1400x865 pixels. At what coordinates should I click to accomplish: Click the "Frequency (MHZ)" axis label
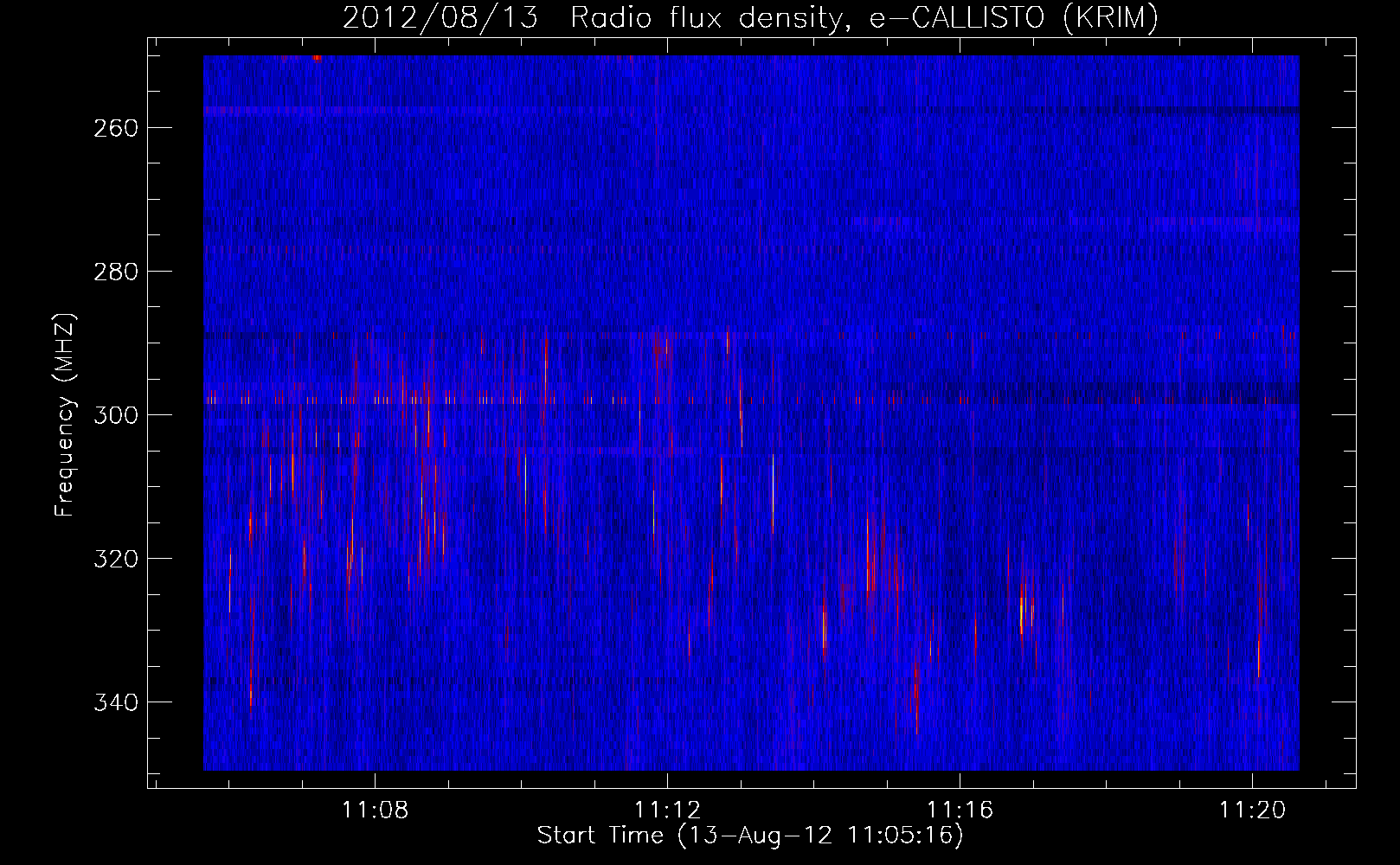click(x=65, y=415)
